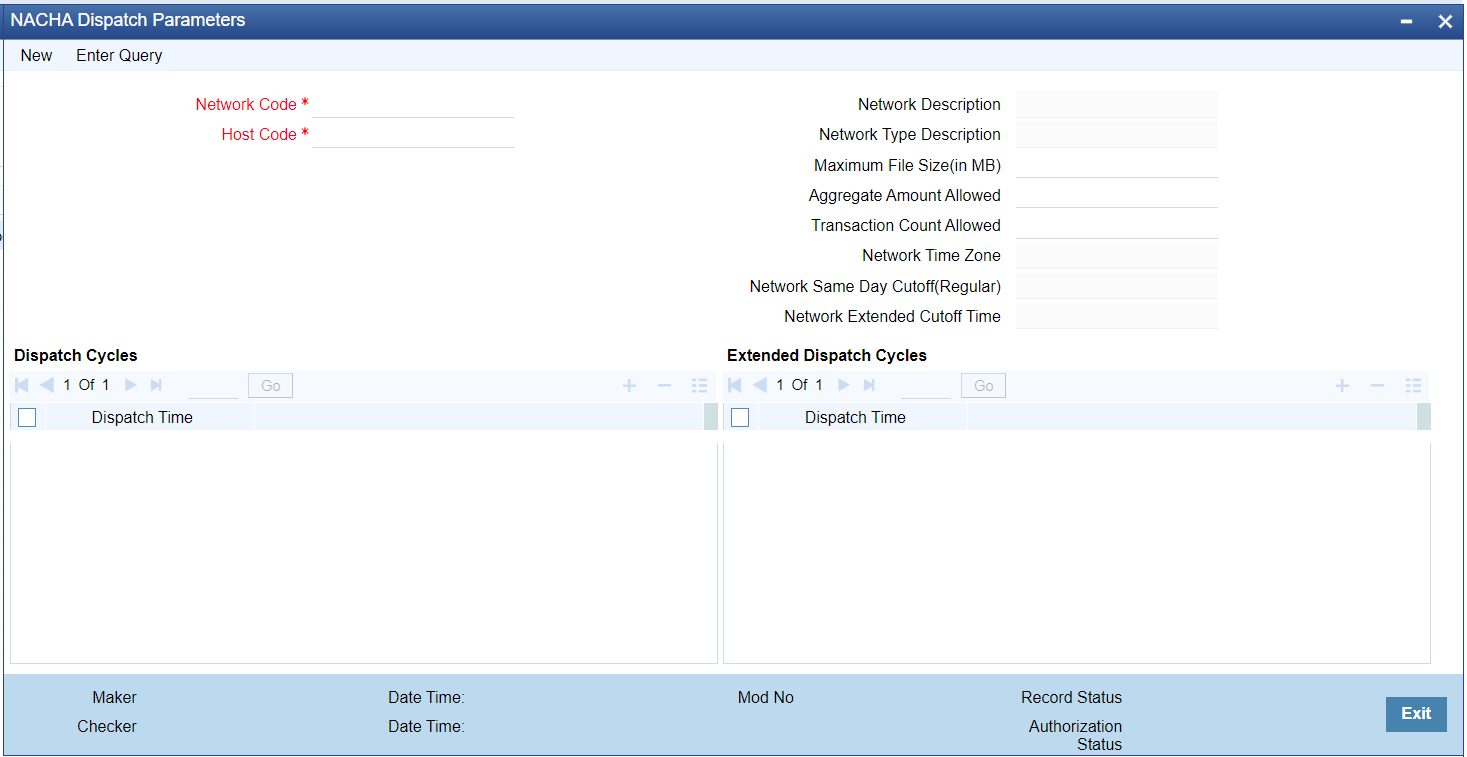Image resolution: width=1467 pixels, height=757 pixels.
Task: Remove row from Extended Dispatch Cycles grid
Action: coord(1377,385)
